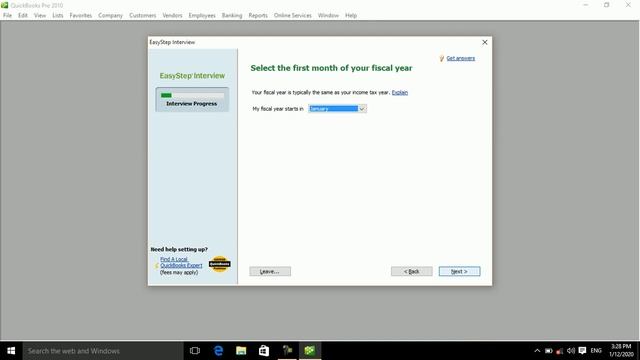Show hidden system tray icons
640x360 pixels.
click(x=537, y=351)
